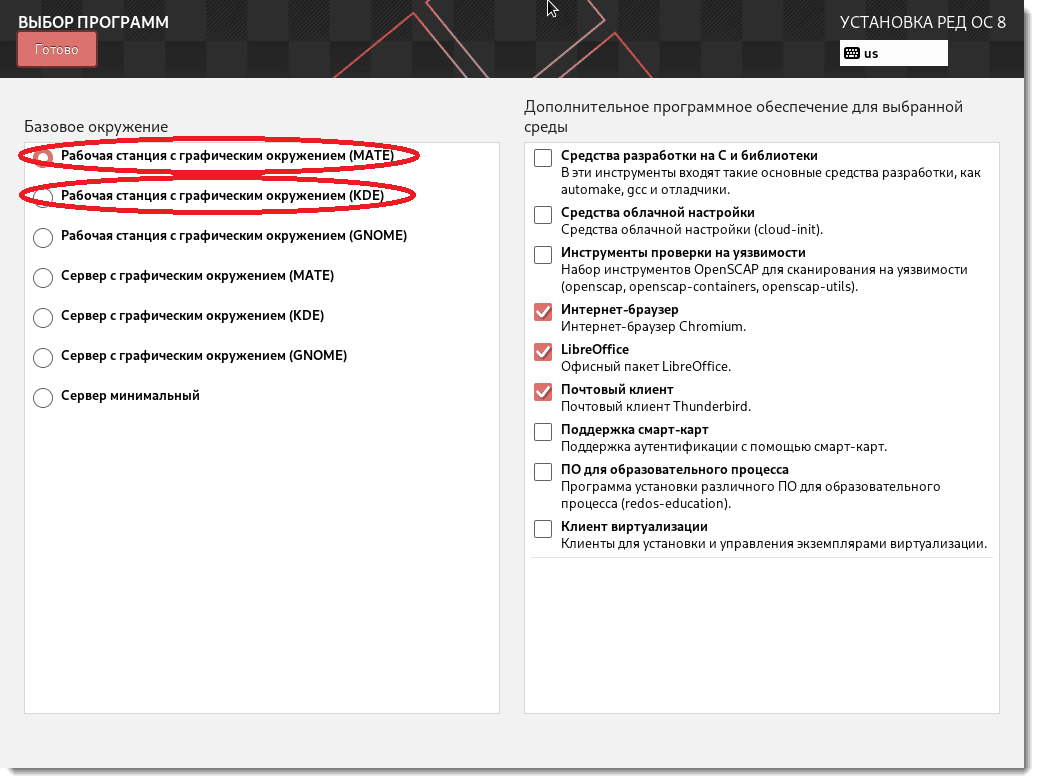Image resolution: width=1039 pixels, height=783 pixels.
Task: Enable Клиент виртуализации checkbox
Action: coord(543,529)
